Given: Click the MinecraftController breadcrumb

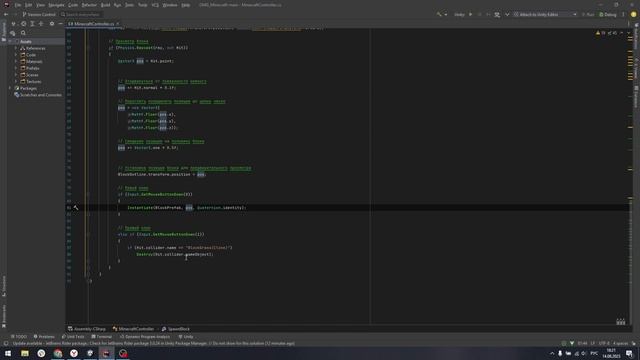Looking at the screenshot, I should 133,329.
